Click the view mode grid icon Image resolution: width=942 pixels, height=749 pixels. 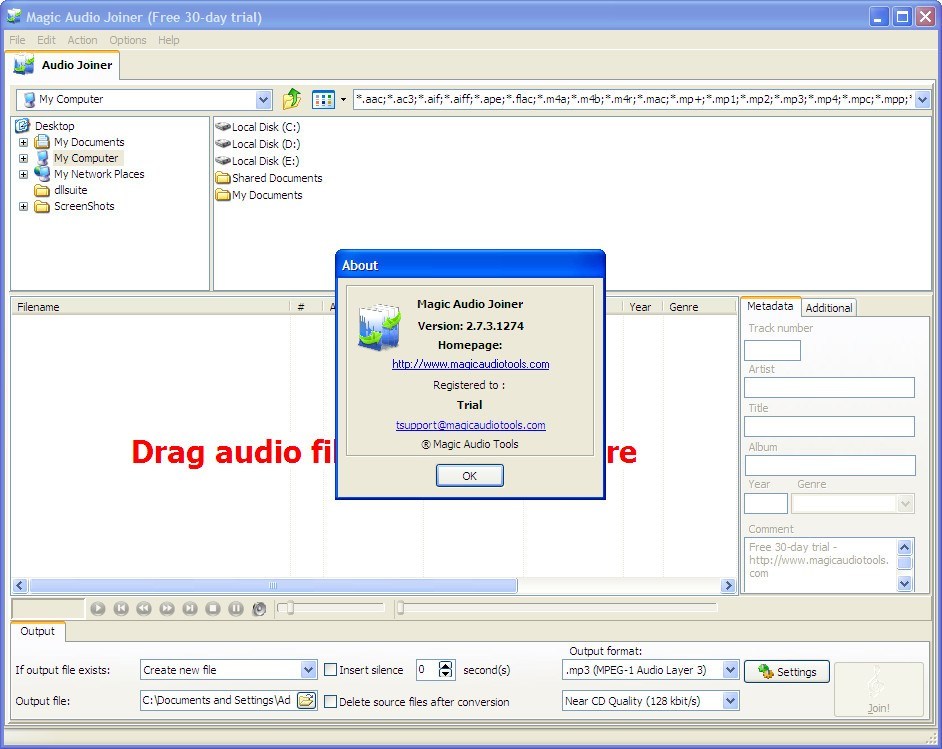click(323, 99)
